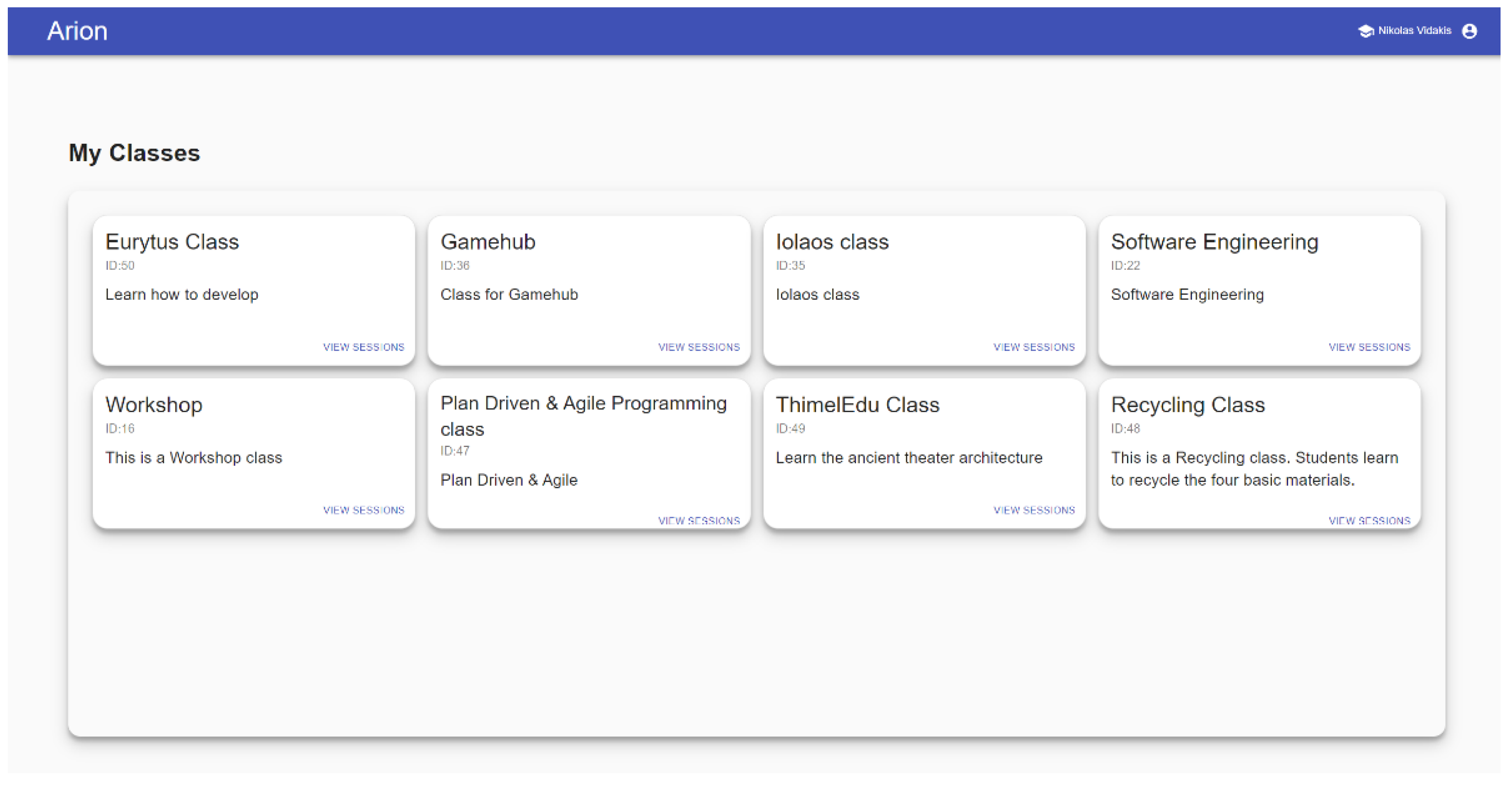The image size is (1512, 785).
Task: View sessions for Iolaos class
Action: pos(1034,347)
